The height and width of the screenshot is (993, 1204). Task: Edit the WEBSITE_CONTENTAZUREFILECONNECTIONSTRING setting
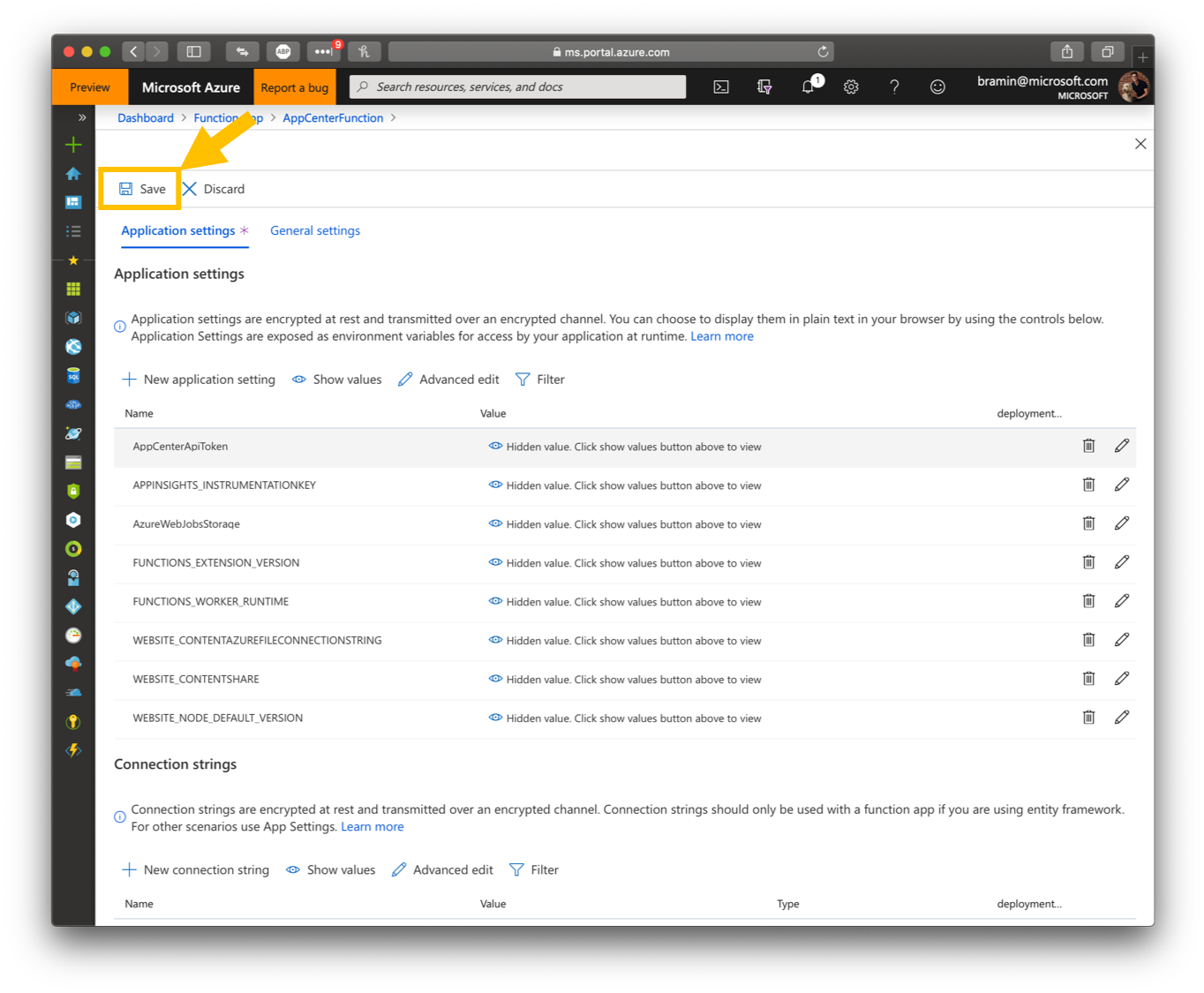[x=1121, y=640]
